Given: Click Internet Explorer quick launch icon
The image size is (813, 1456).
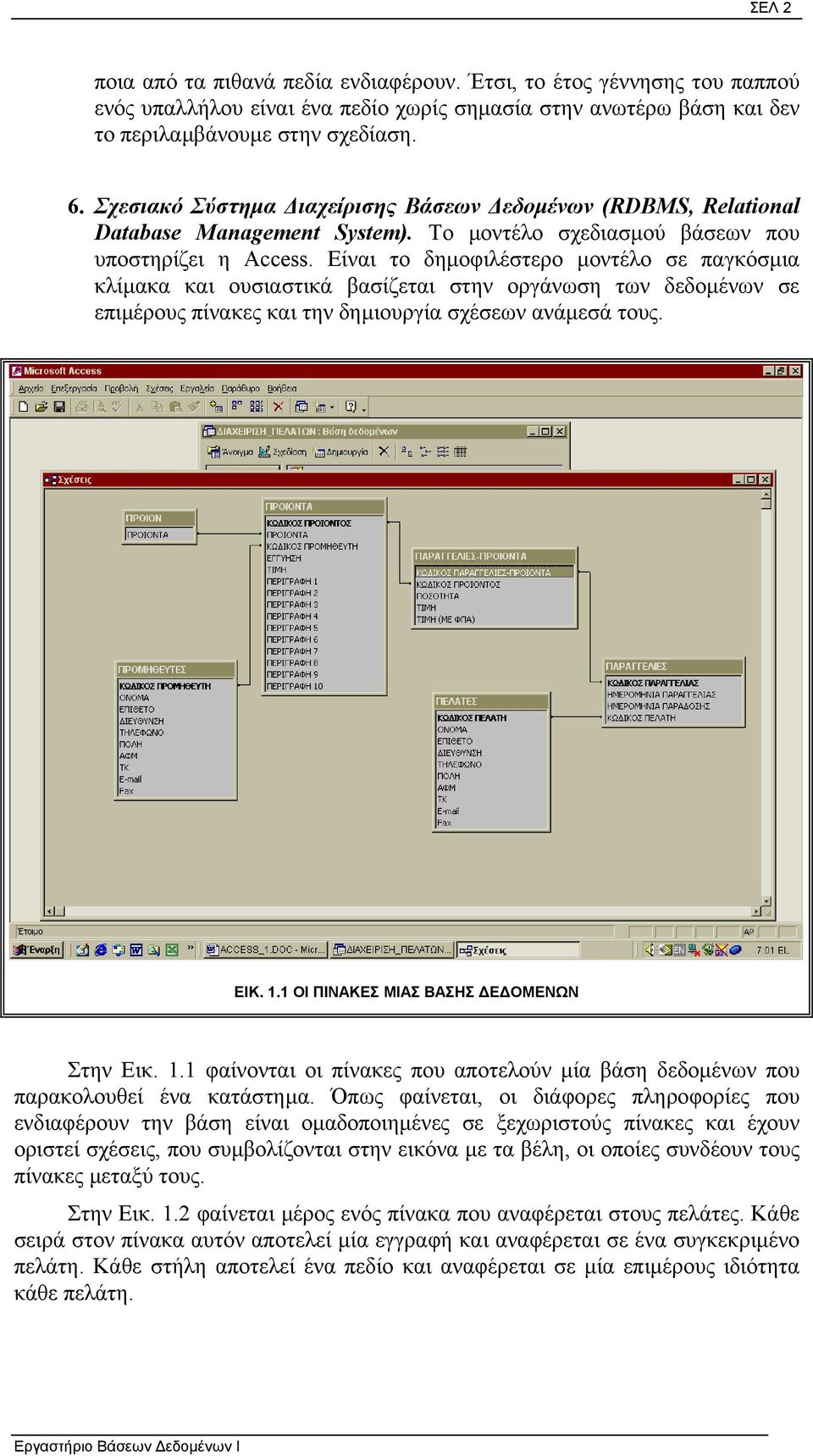Looking at the screenshot, I should (x=101, y=949).
